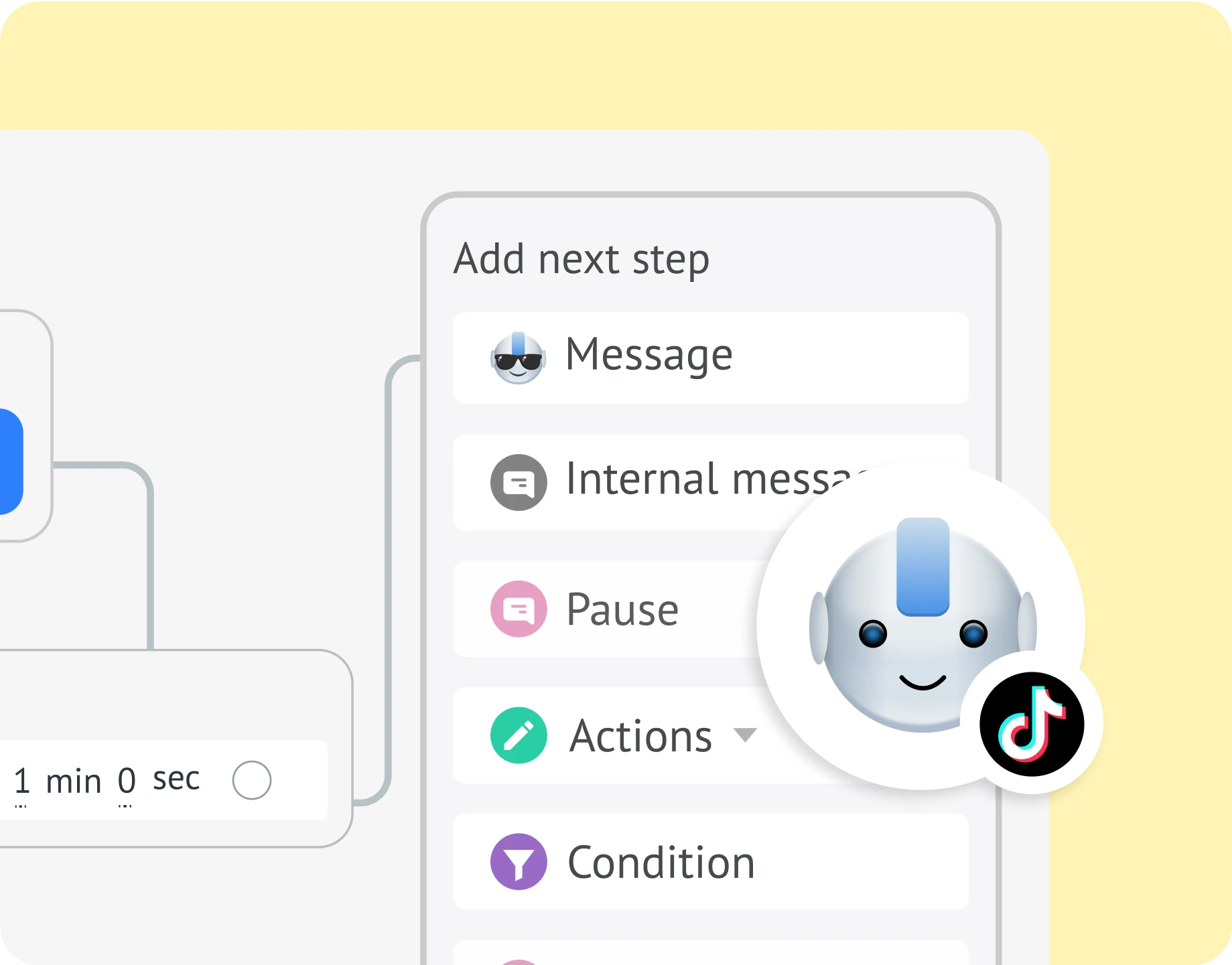Click the minutes value 1 in the timer
This screenshot has width=1232, height=965.
[x=22, y=781]
